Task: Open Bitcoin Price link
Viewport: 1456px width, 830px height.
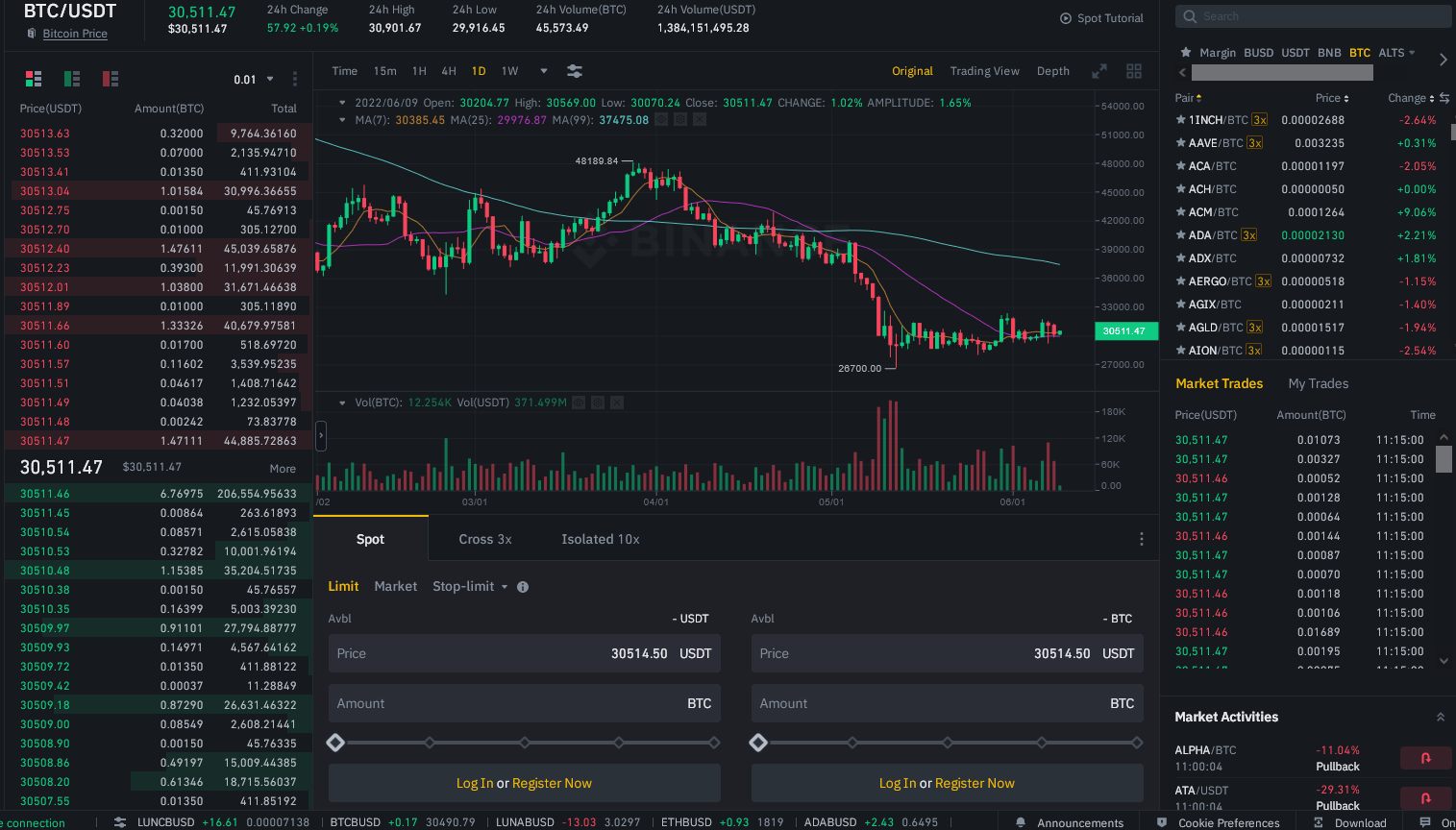Action: 75,34
